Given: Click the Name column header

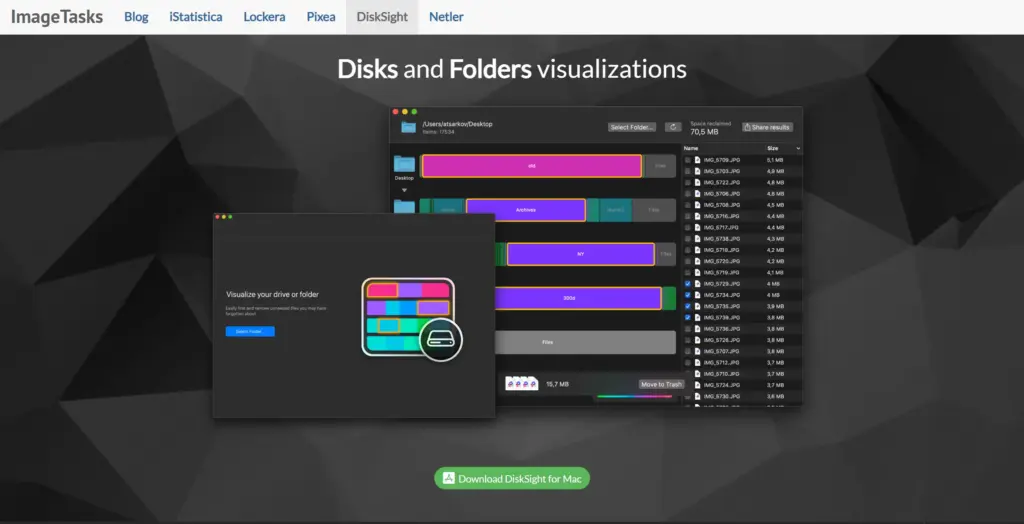Looking at the screenshot, I should tap(691, 148).
